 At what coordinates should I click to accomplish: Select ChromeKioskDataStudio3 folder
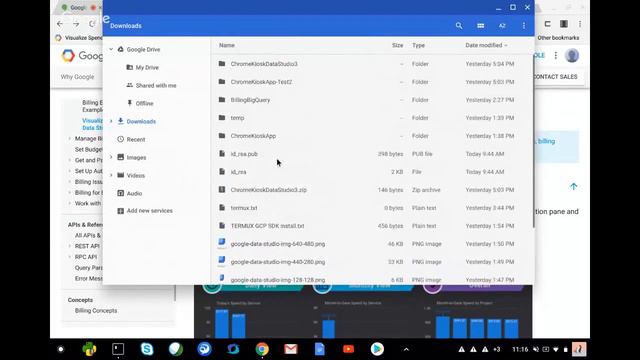(x=371, y=64)
